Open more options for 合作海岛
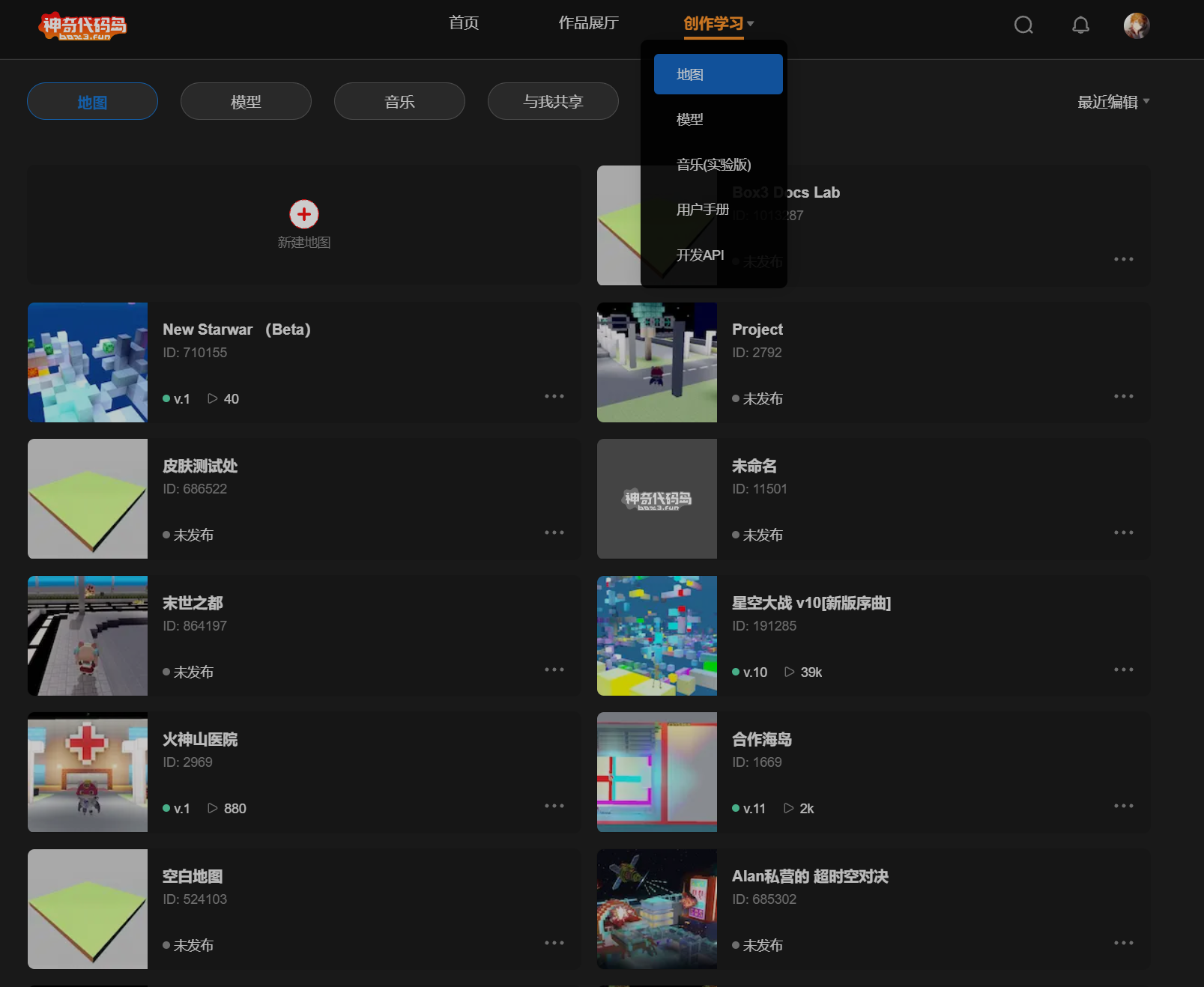Image resolution: width=1204 pixels, height=987 pixels. click(1124, 806)
